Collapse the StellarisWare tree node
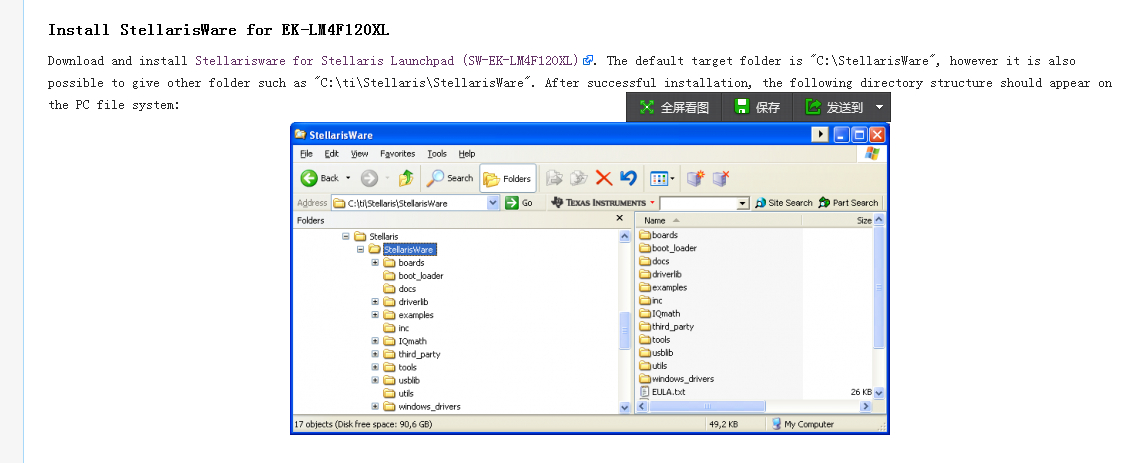The width and height of the screenshot is (1138, 463). pyautogui.click(x=361, y=250)
